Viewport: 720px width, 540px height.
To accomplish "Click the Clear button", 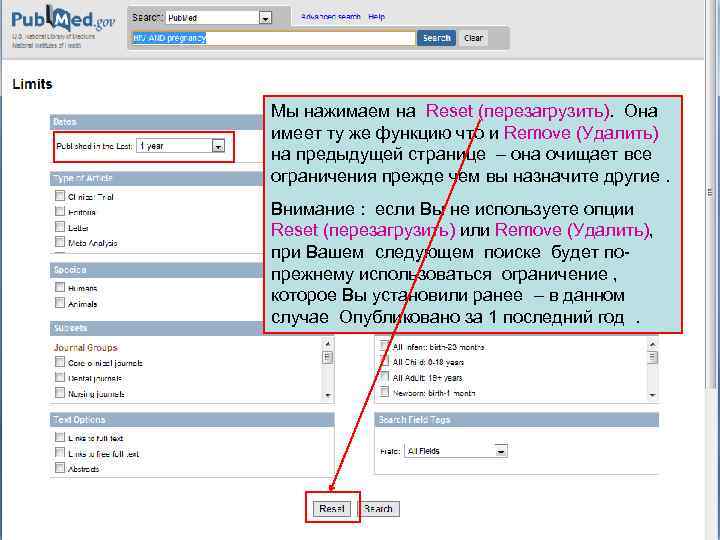I will pyautogui.click(x=473, y=38).
